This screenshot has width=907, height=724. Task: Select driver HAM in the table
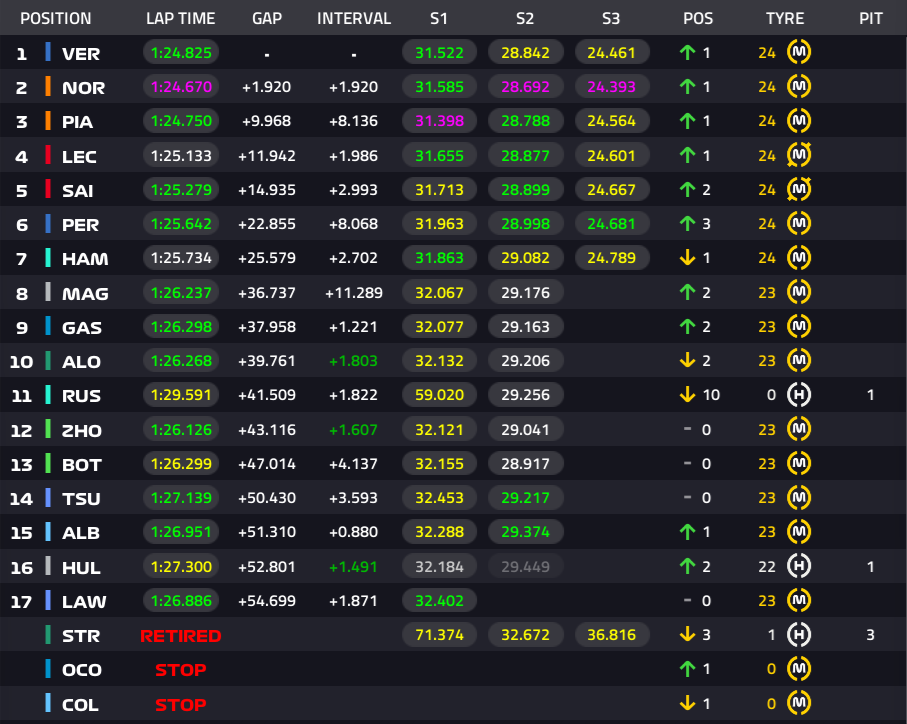click(x=85, y=259)
